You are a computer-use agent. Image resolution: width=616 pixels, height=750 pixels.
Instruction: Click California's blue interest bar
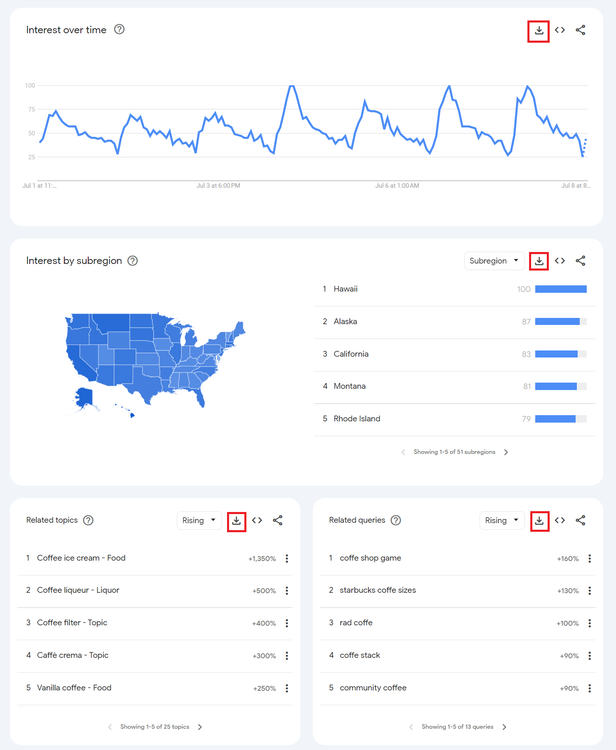tap(557, 354)
